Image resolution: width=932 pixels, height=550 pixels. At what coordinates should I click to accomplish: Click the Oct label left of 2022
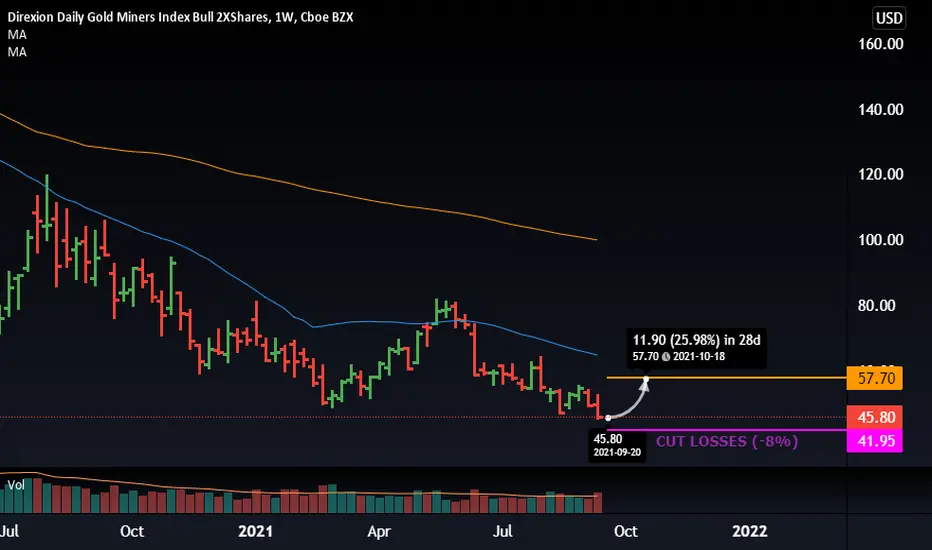point(625,531)
